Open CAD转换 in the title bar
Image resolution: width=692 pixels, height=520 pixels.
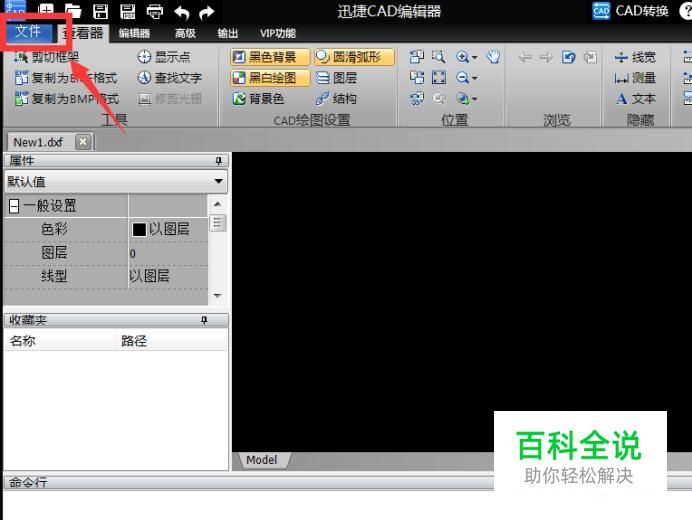[x=630, y=11]
